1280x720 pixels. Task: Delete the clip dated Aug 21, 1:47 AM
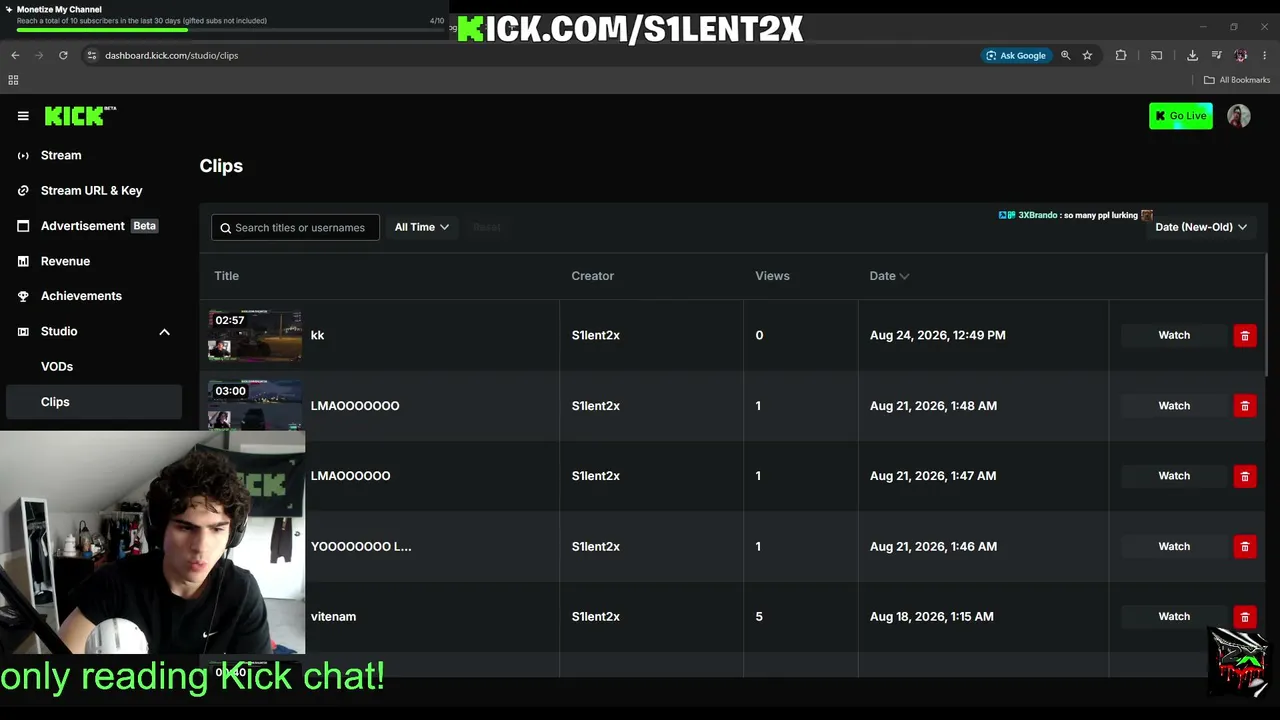(x=1245, y=476)
